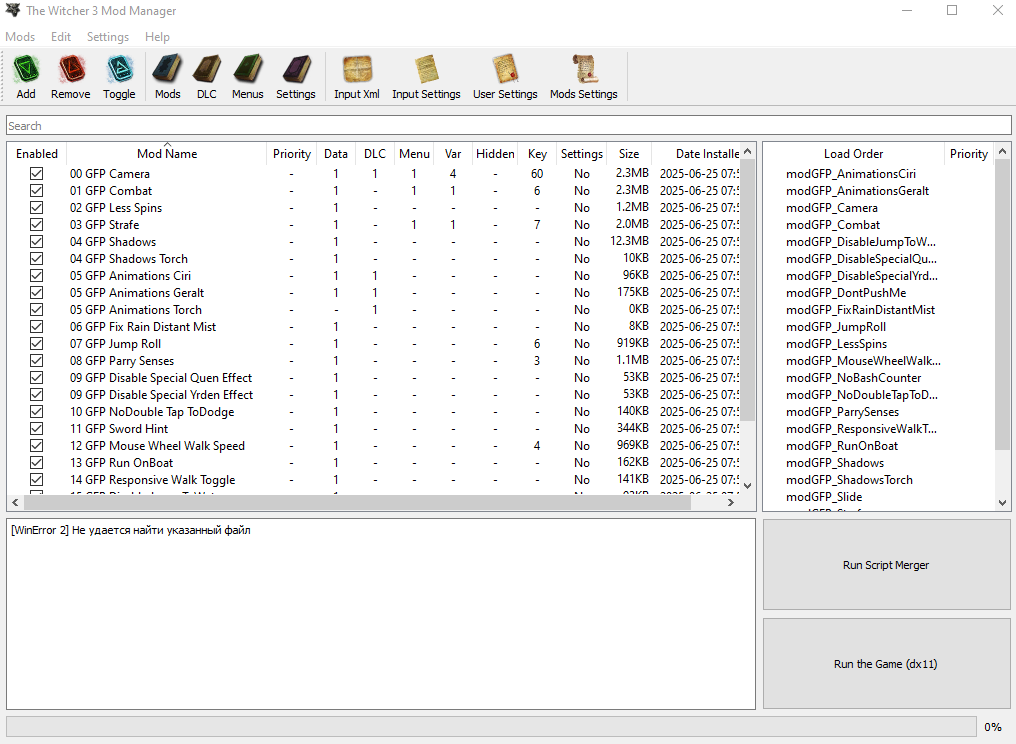
Task: Toggle the 02 GFP Less Spins checkbox
Action: coord(36,207)
